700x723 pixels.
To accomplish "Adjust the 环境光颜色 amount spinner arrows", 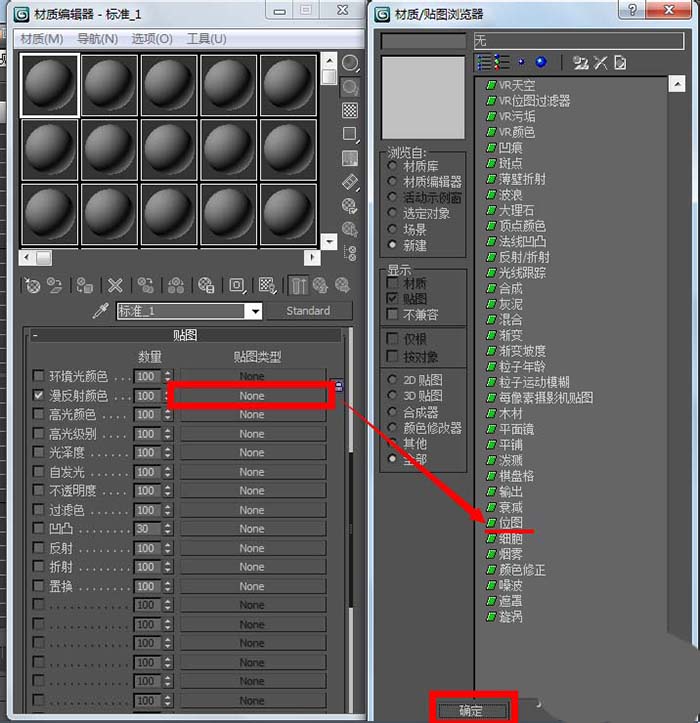I will click(x=168, y=376).
